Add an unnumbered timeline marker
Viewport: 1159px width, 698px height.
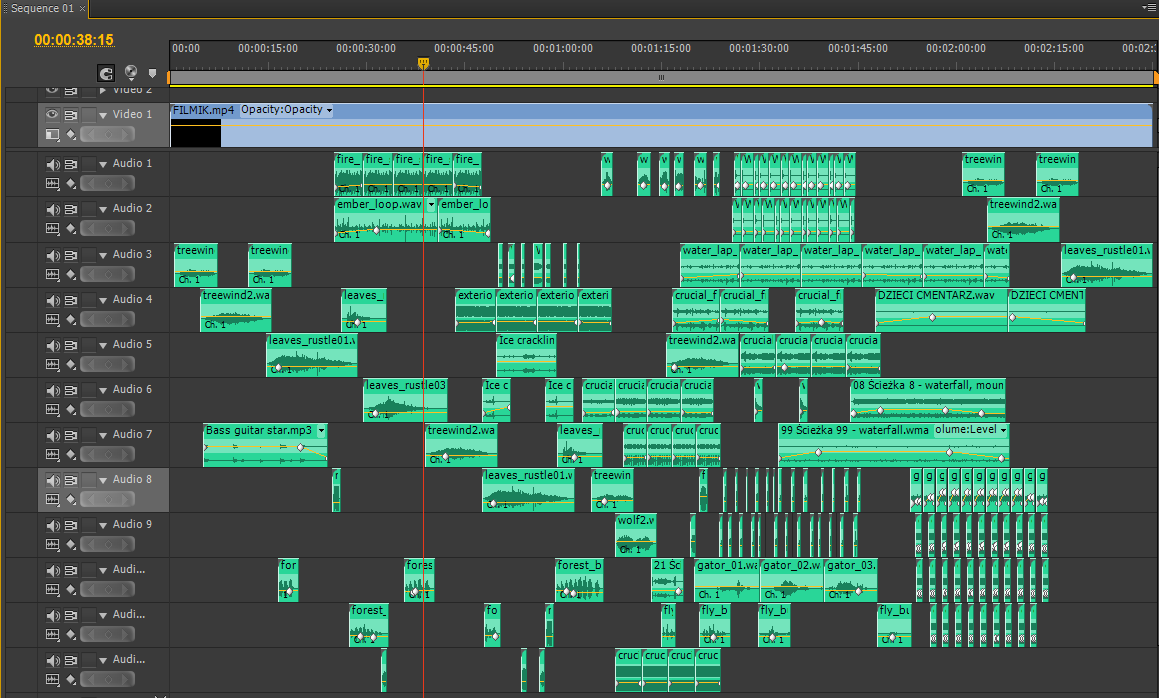152,73
